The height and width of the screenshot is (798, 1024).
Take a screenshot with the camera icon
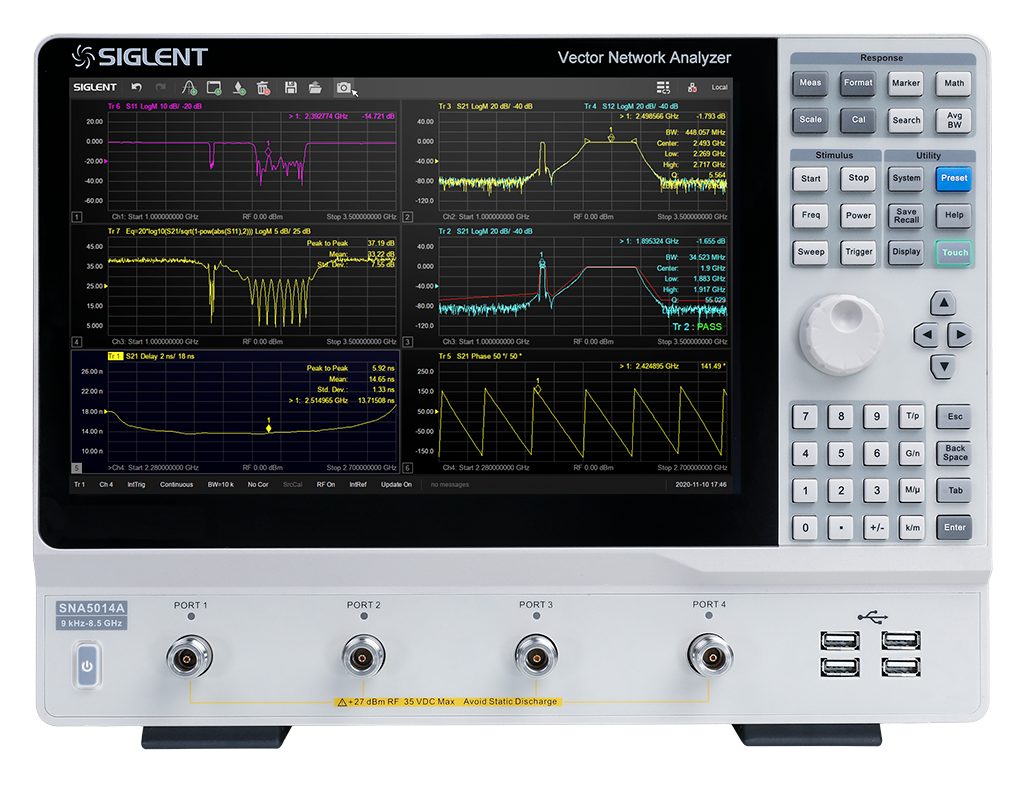(344, 88)
